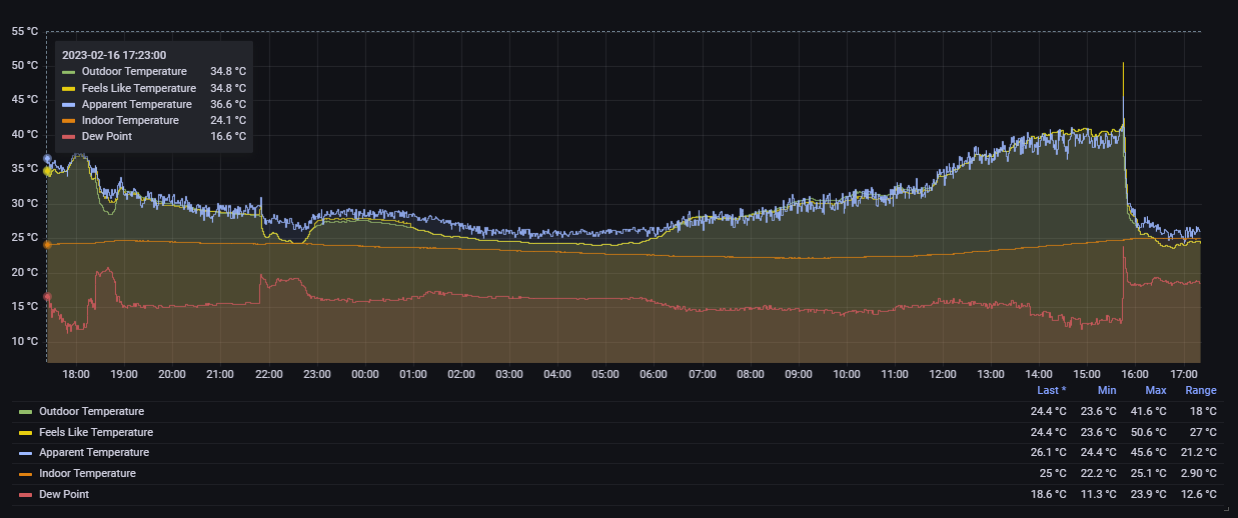The height and width of the screenshot is (518, 1238).
Task: Sort legend by Last column header
Action: [1051, 390]
